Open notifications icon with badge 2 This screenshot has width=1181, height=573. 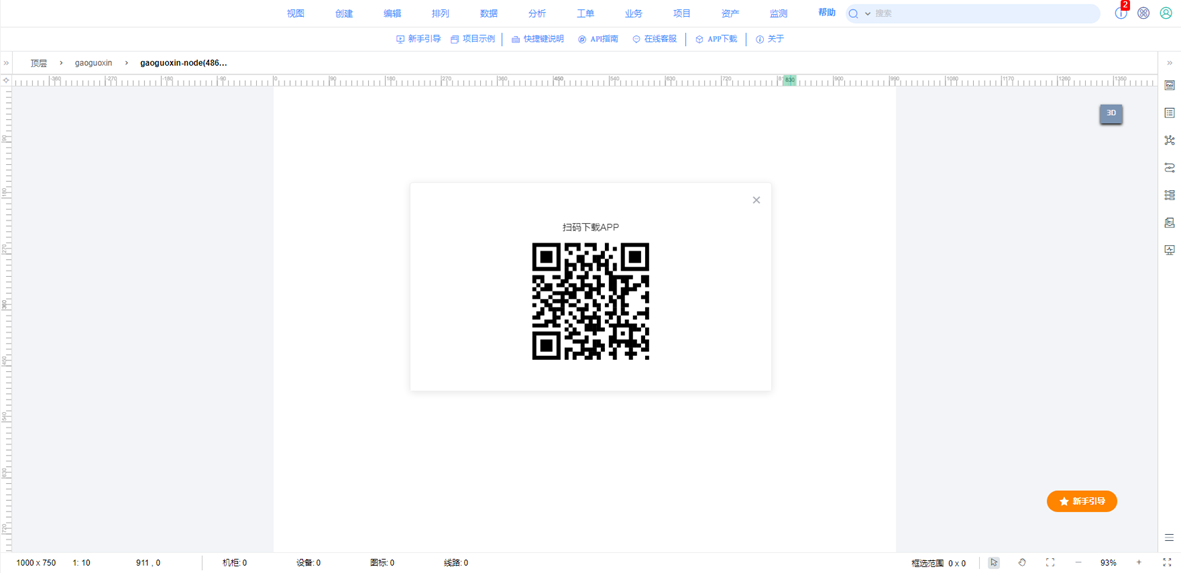[x=1121, y=13]
